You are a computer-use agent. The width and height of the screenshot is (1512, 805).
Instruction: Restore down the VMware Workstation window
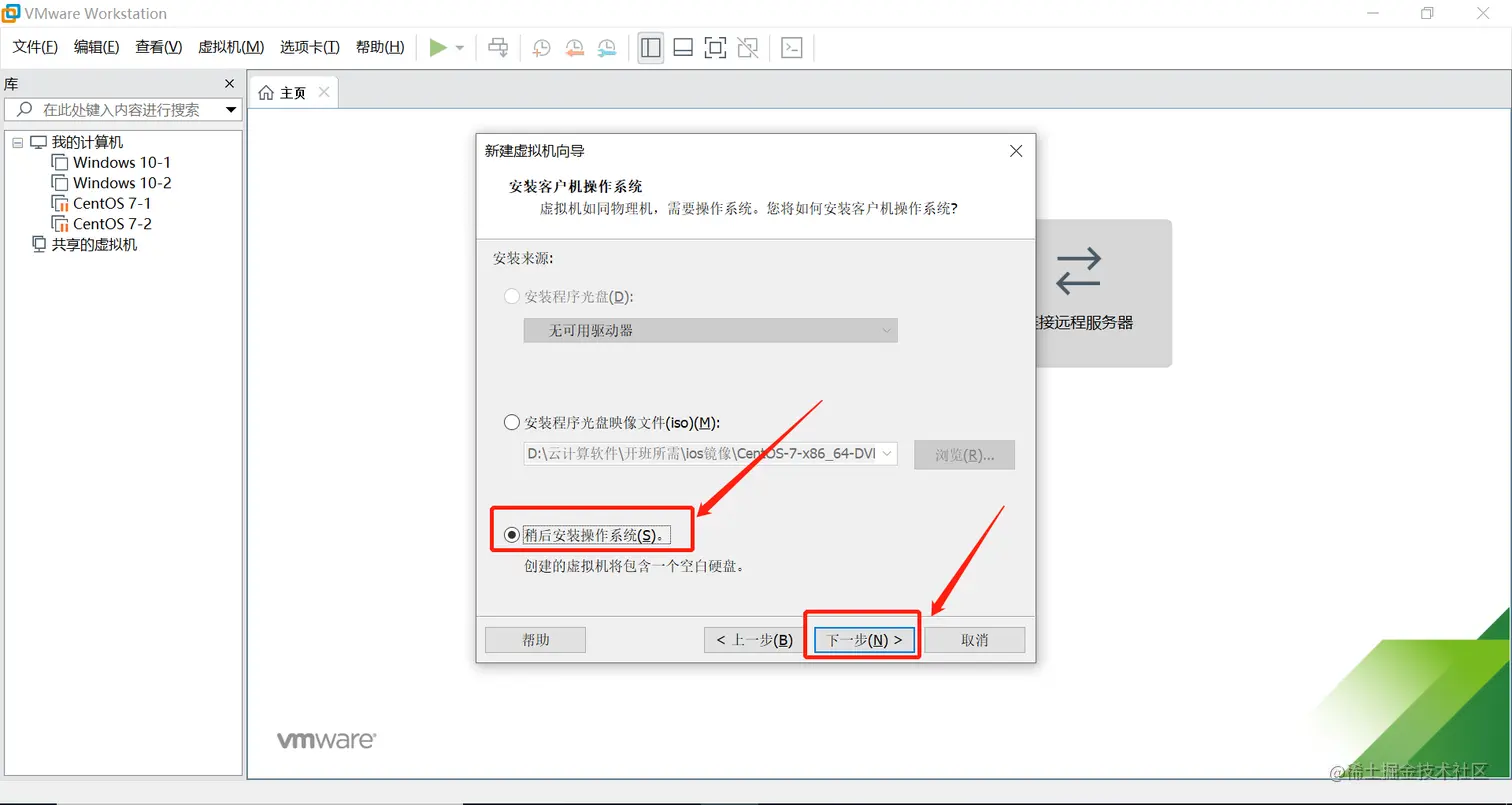click(x=1427, y=13)
